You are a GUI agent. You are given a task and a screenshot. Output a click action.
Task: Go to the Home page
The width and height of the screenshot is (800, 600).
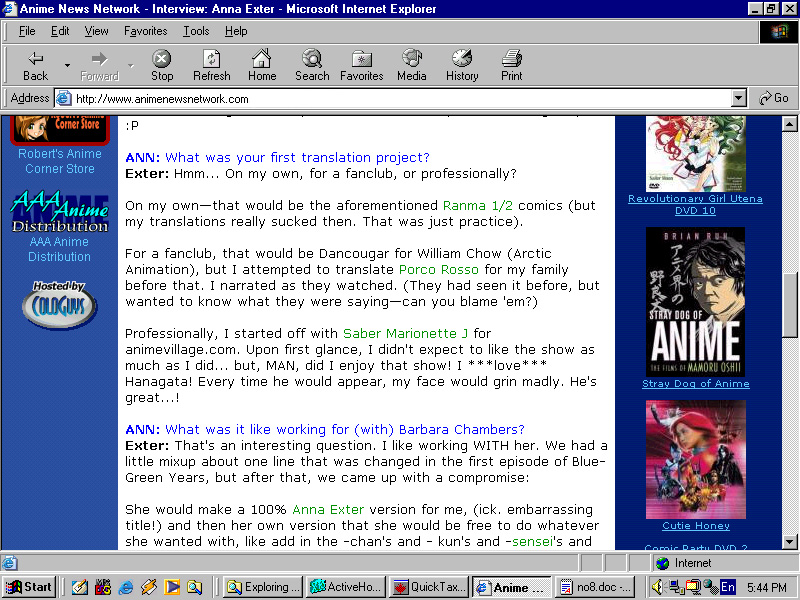pos(262,65)
